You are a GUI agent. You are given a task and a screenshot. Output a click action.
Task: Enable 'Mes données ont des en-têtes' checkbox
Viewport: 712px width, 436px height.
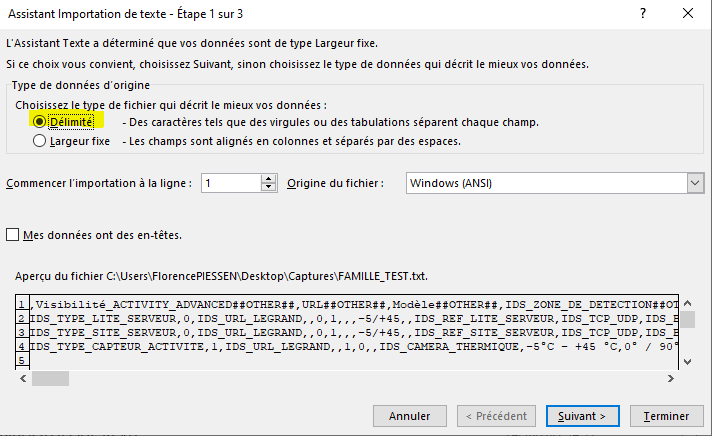pos(13,235)
